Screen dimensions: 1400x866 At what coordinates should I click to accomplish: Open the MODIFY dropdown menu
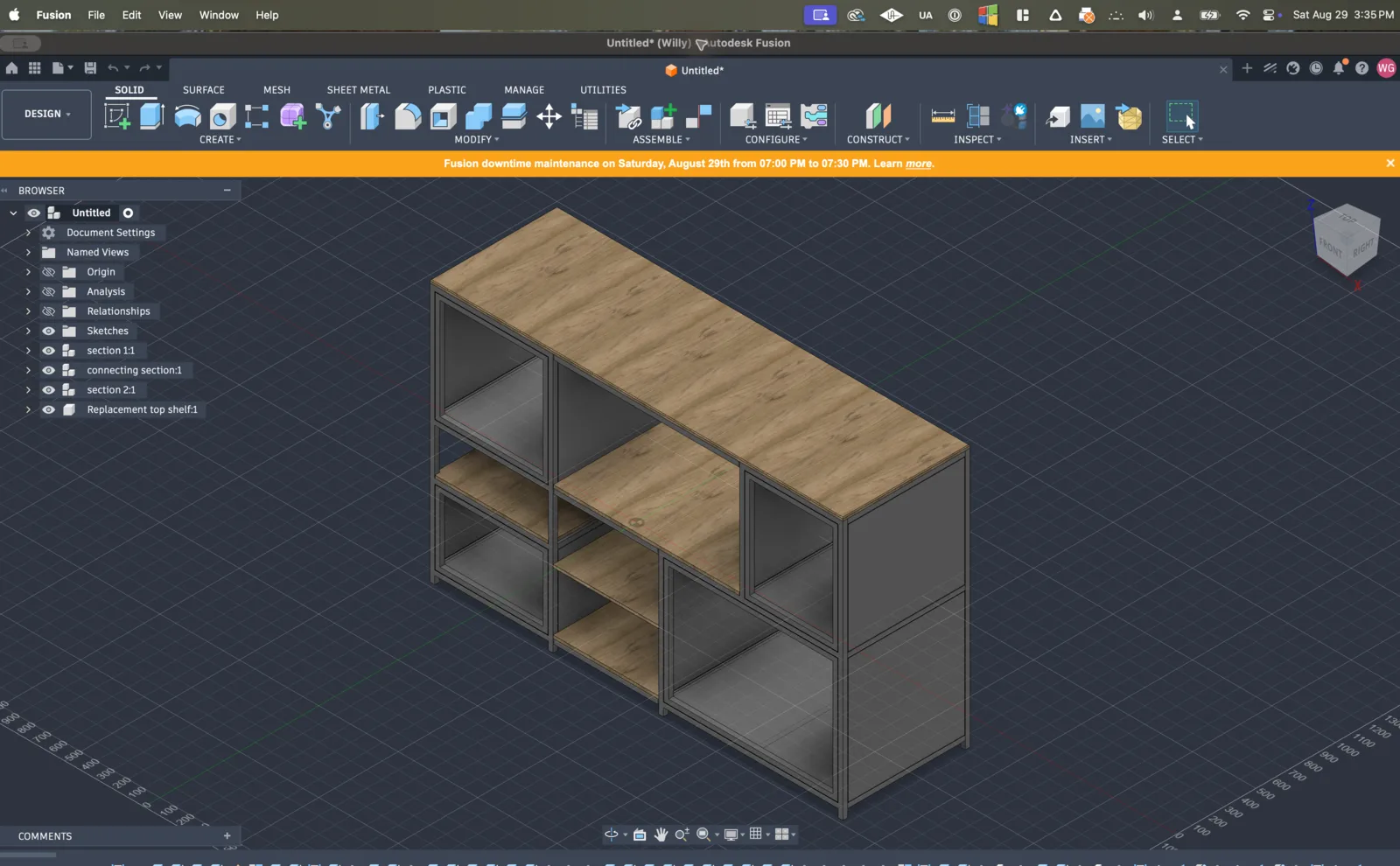click(x=477, y=140)
